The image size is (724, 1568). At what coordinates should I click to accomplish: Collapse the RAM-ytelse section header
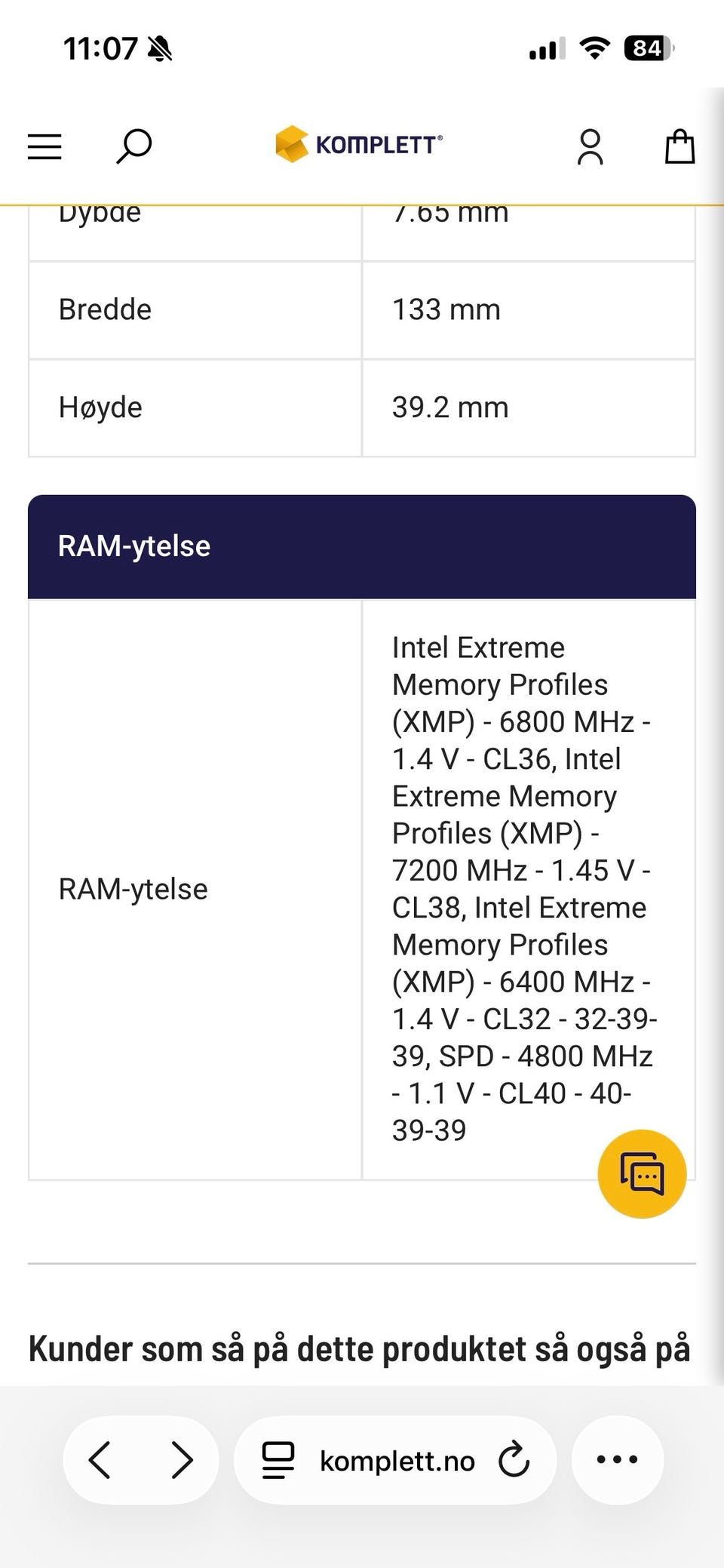pyautogui.click(x=362, y=546)
